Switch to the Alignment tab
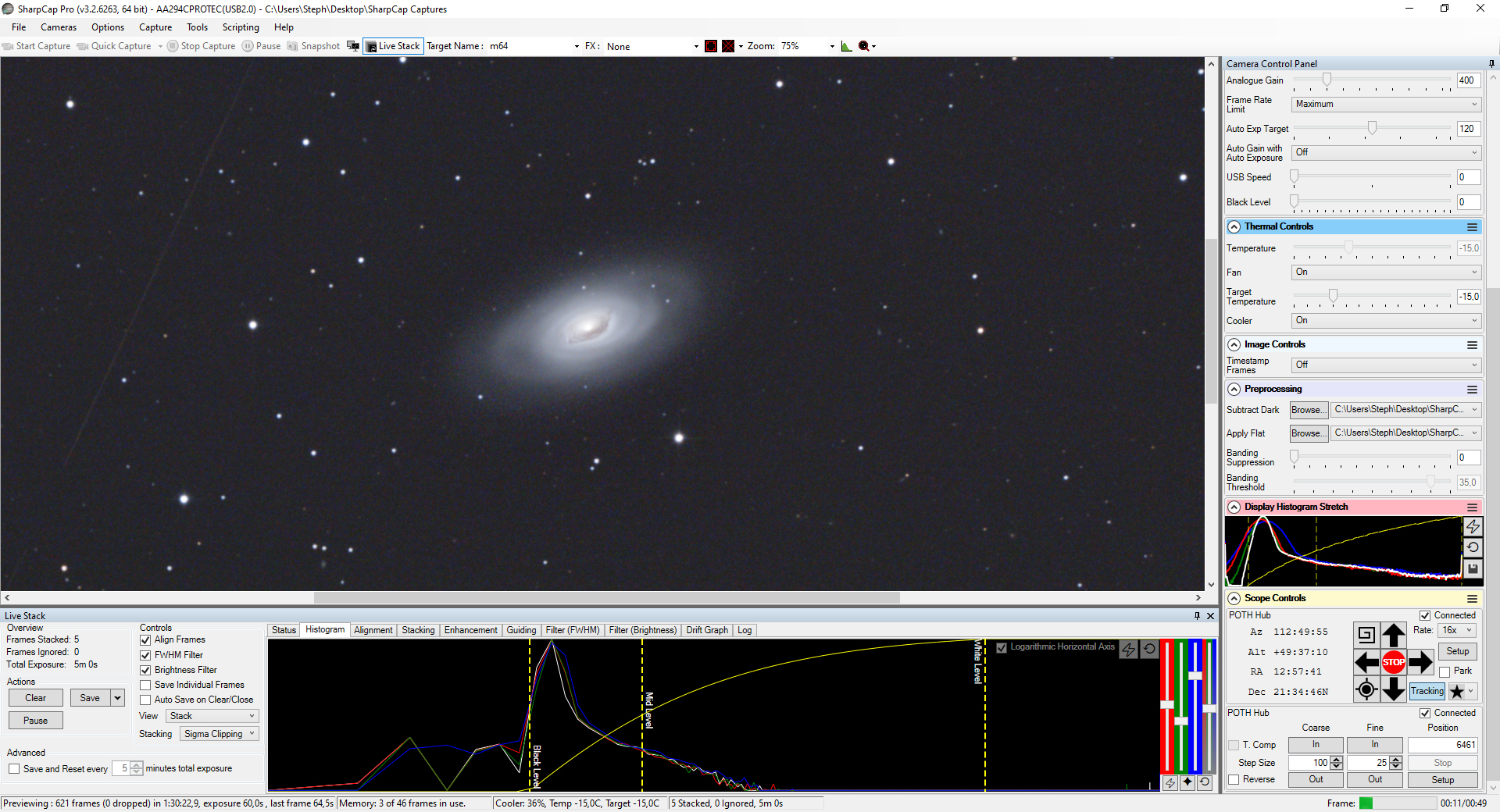Viewport: 1500px width, 812px height. pos(373,630)
